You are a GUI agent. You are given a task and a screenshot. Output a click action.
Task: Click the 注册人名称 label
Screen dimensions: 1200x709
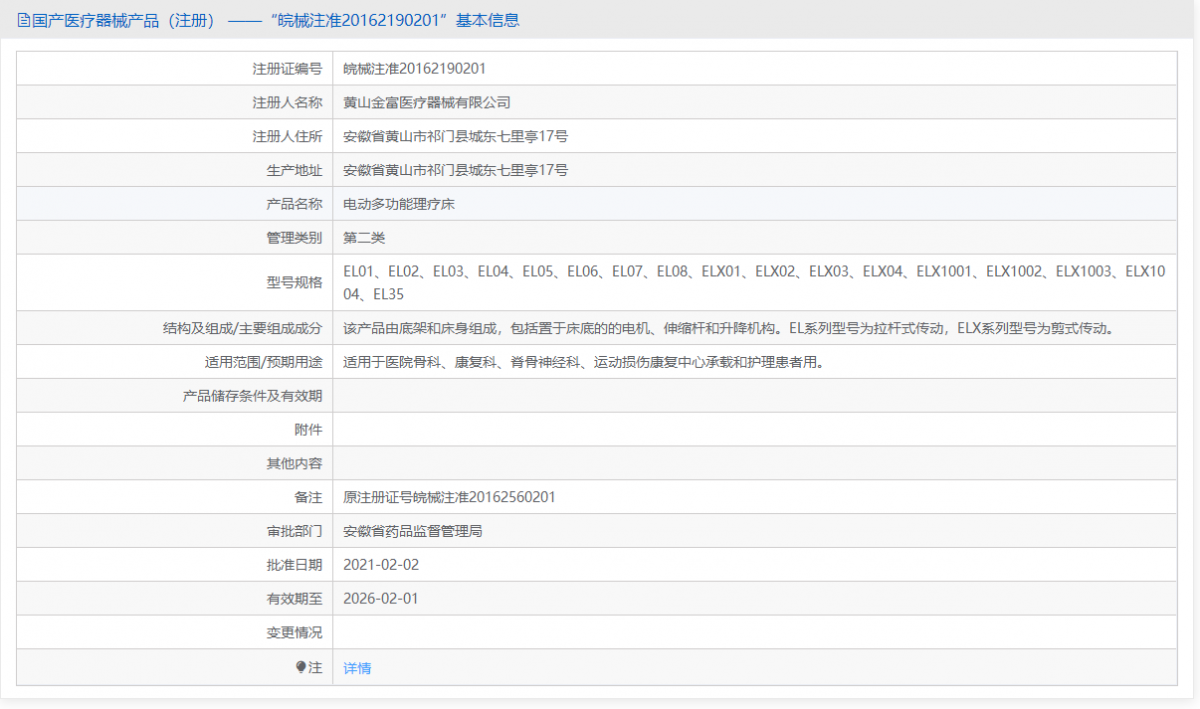(287, 102)
